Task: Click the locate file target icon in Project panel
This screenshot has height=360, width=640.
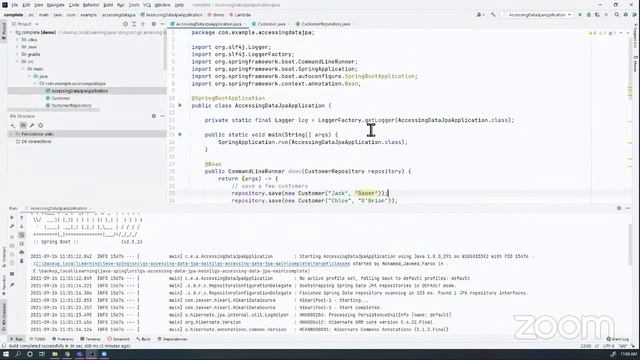Action: pyautogui.click(x=125, y=24)
